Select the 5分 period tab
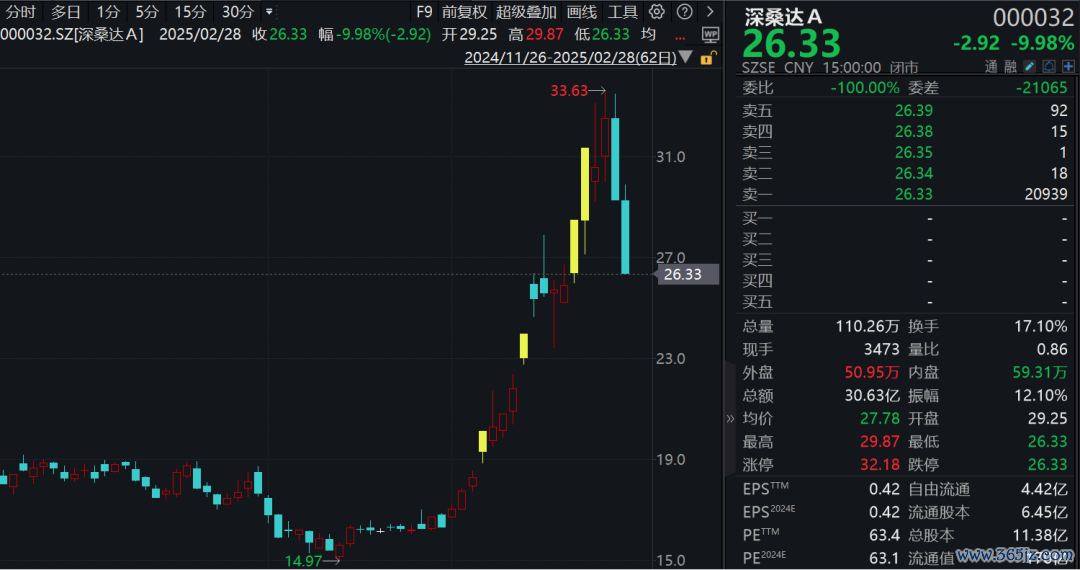The width and height of the screenshot is (1080, 570). [147, 12]
